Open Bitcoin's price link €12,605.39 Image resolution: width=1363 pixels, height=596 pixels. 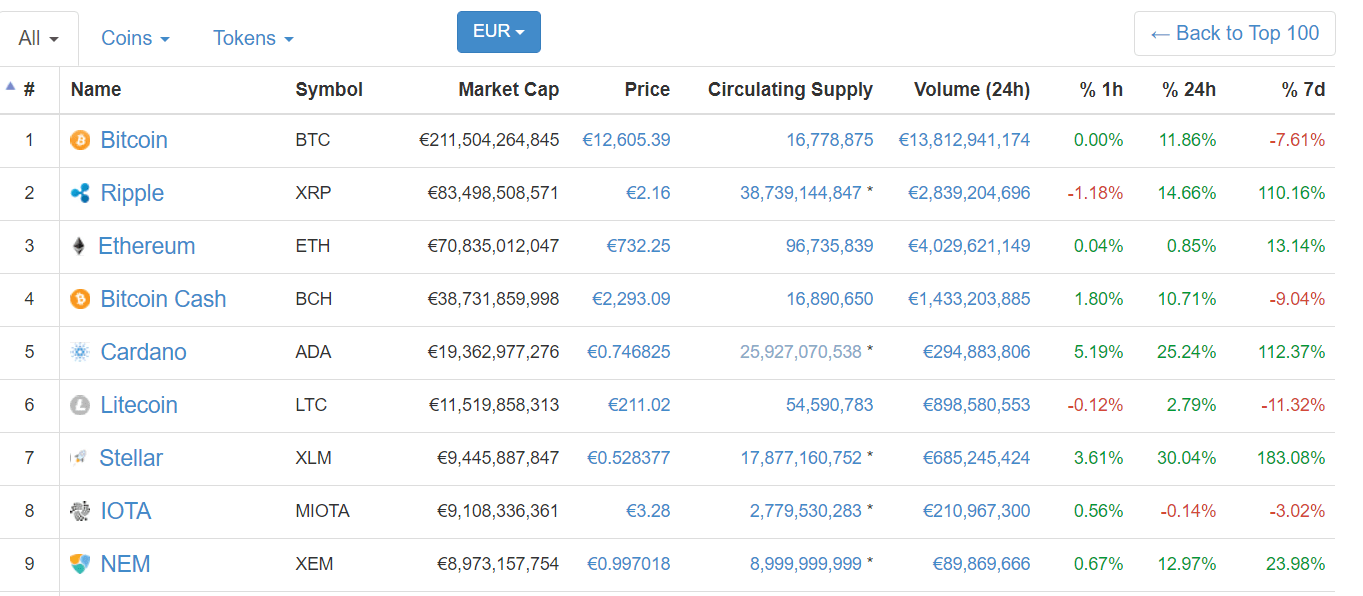pyautogui.click(x=626, y=140)
